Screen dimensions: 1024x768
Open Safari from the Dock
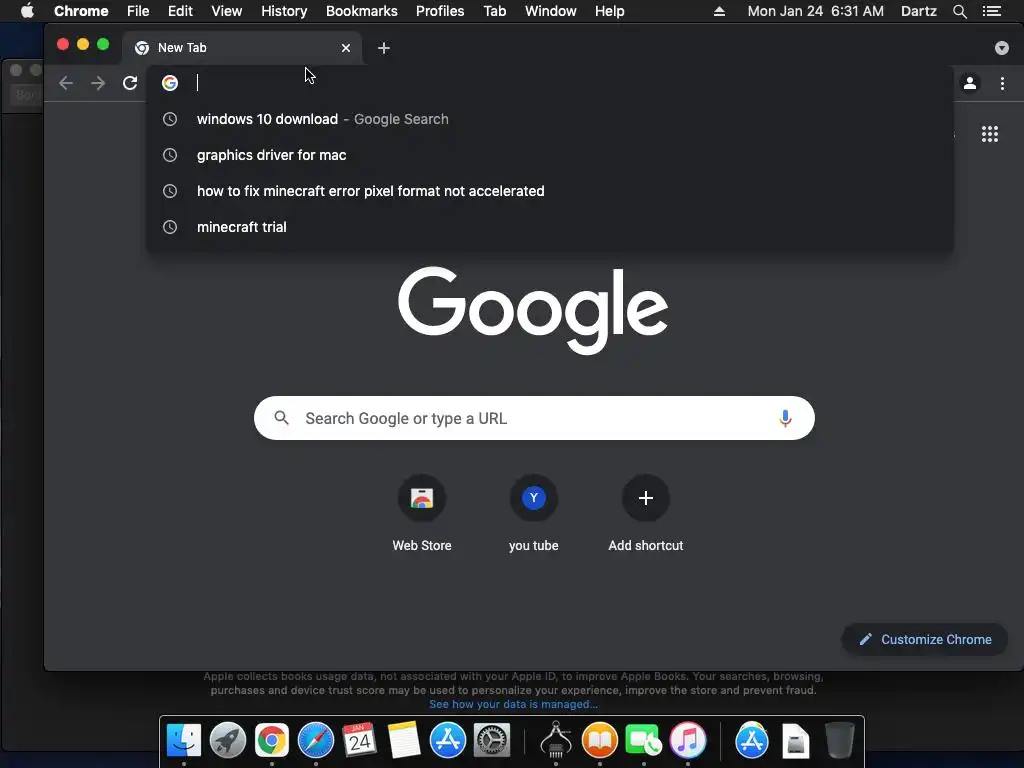tap(315, 740)
